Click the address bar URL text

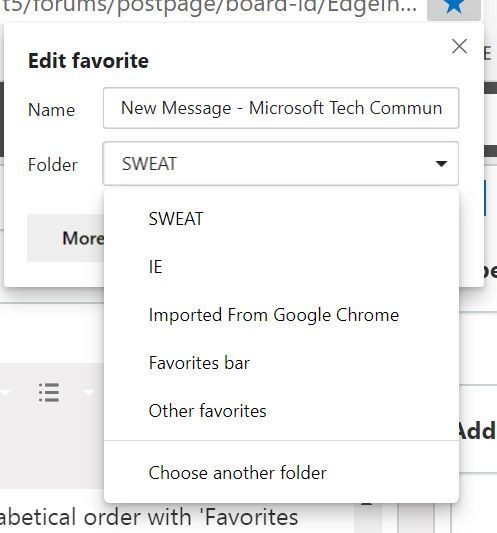point(210,7)
